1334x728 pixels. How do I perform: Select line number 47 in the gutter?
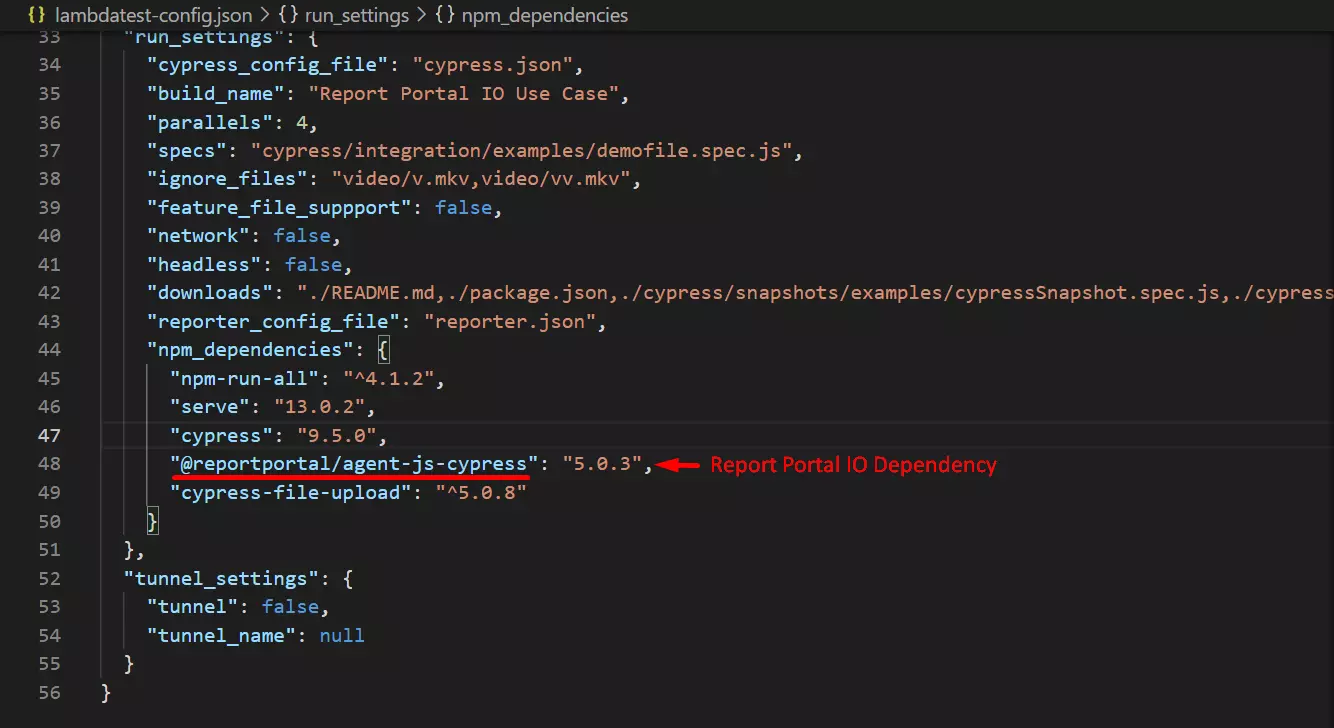click(x=49, y=435)
